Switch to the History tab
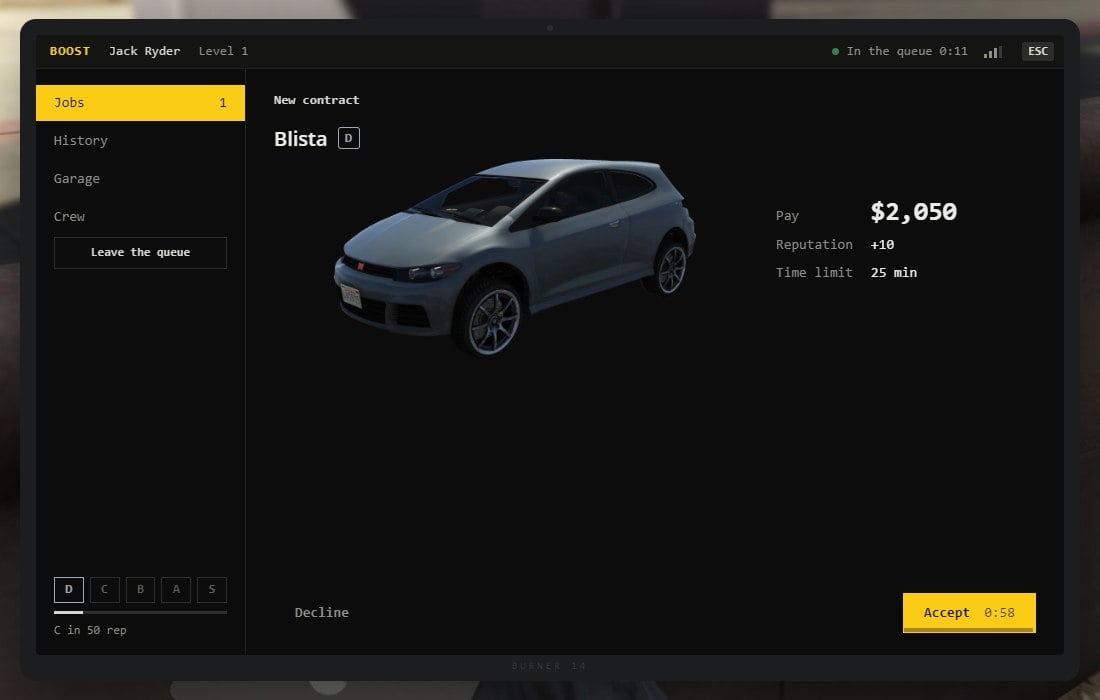Screen dimensions: 1100x700 (140, 140)
